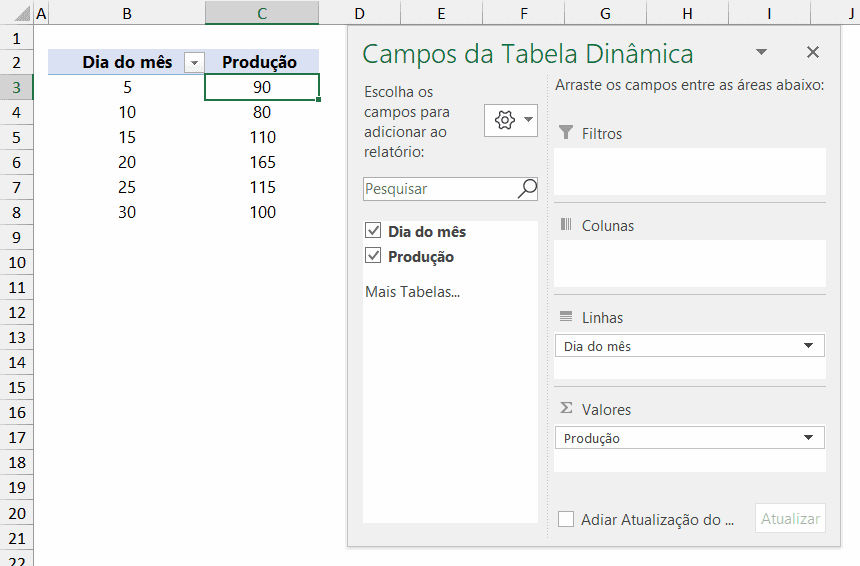Enable Adiar Atualização do layout checkbox
Image resolution: width=860 pixels, height=566 pixels.
coord(566,519)
